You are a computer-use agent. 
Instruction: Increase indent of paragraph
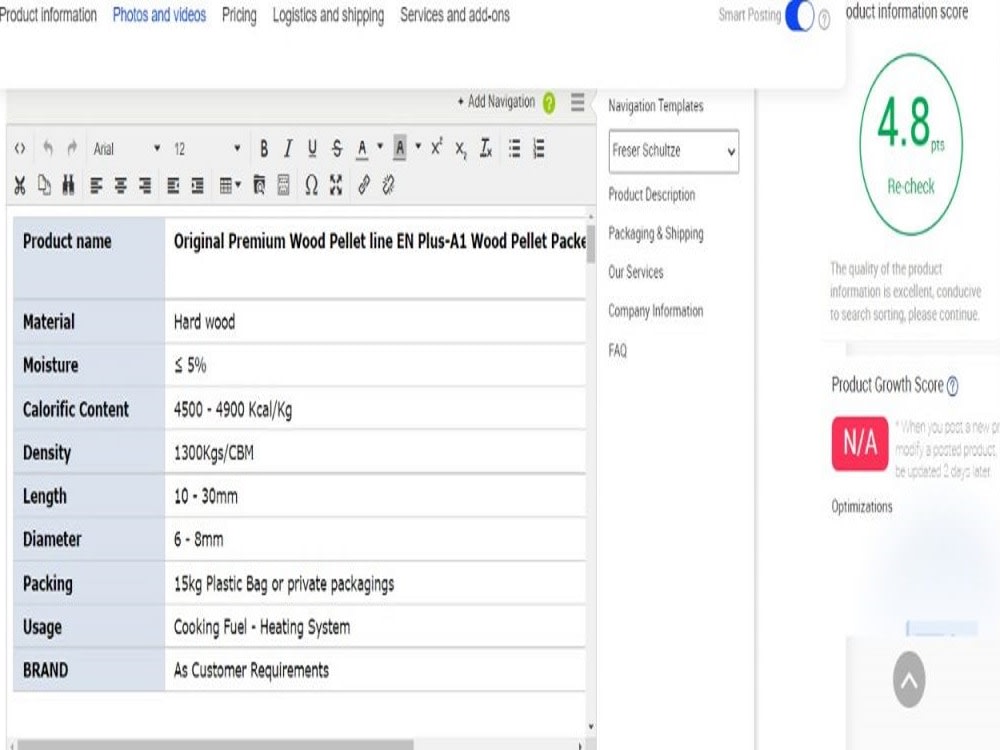click(x=198, y=186)
